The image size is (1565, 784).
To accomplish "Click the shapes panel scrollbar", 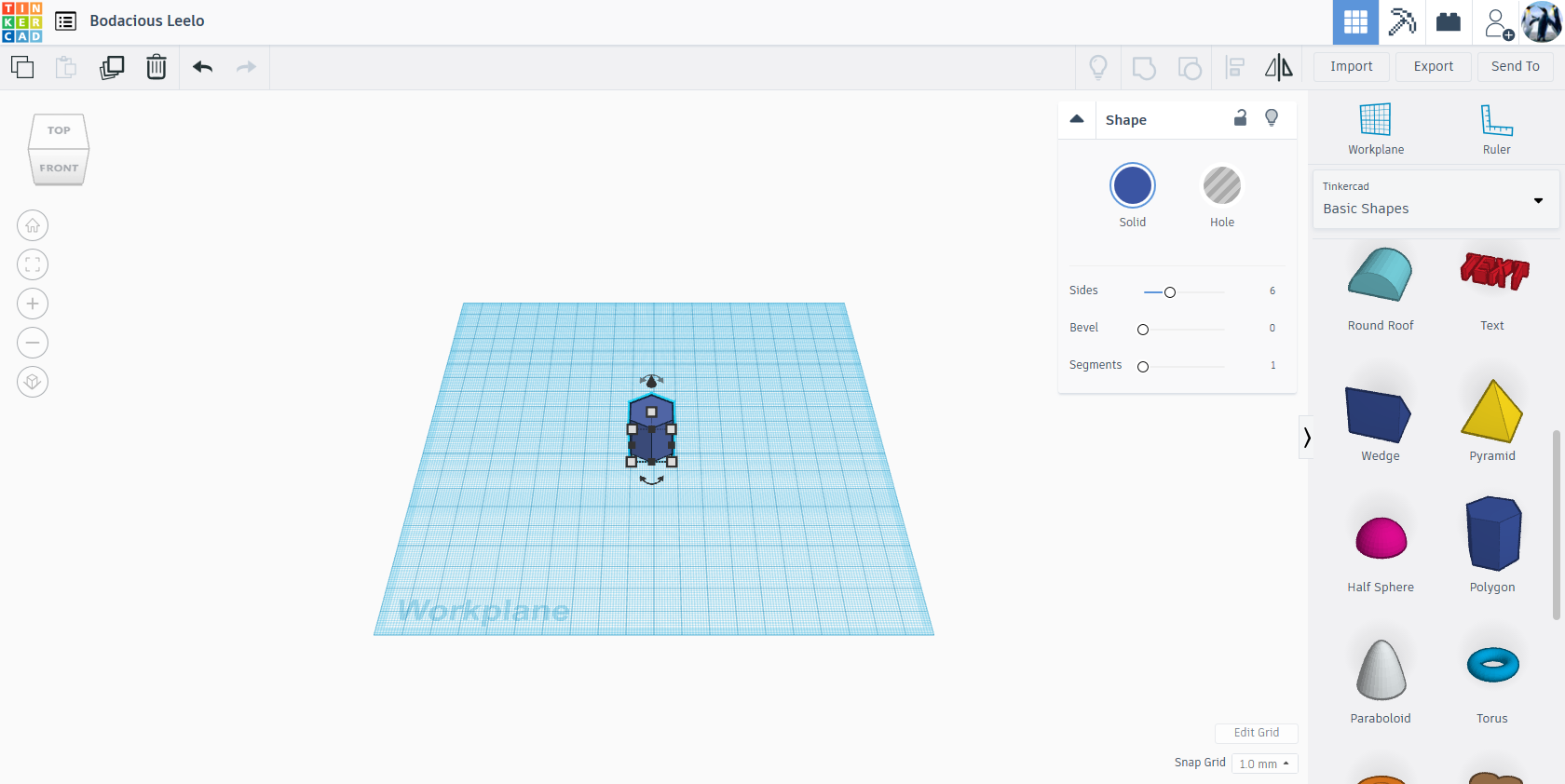I will pyautogui.click(x=1556, y=525).
